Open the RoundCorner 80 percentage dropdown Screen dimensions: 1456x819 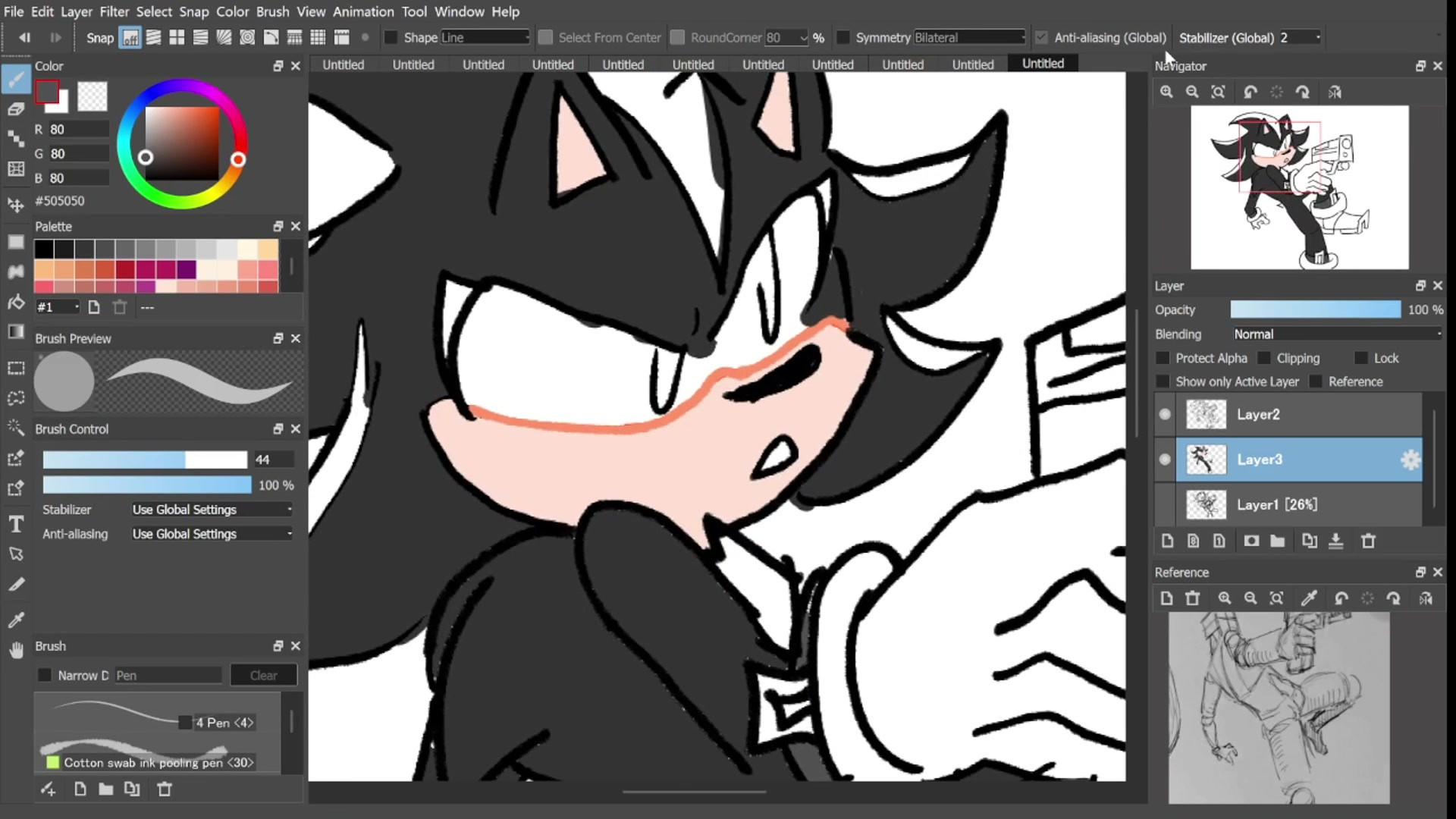point(787,37)
